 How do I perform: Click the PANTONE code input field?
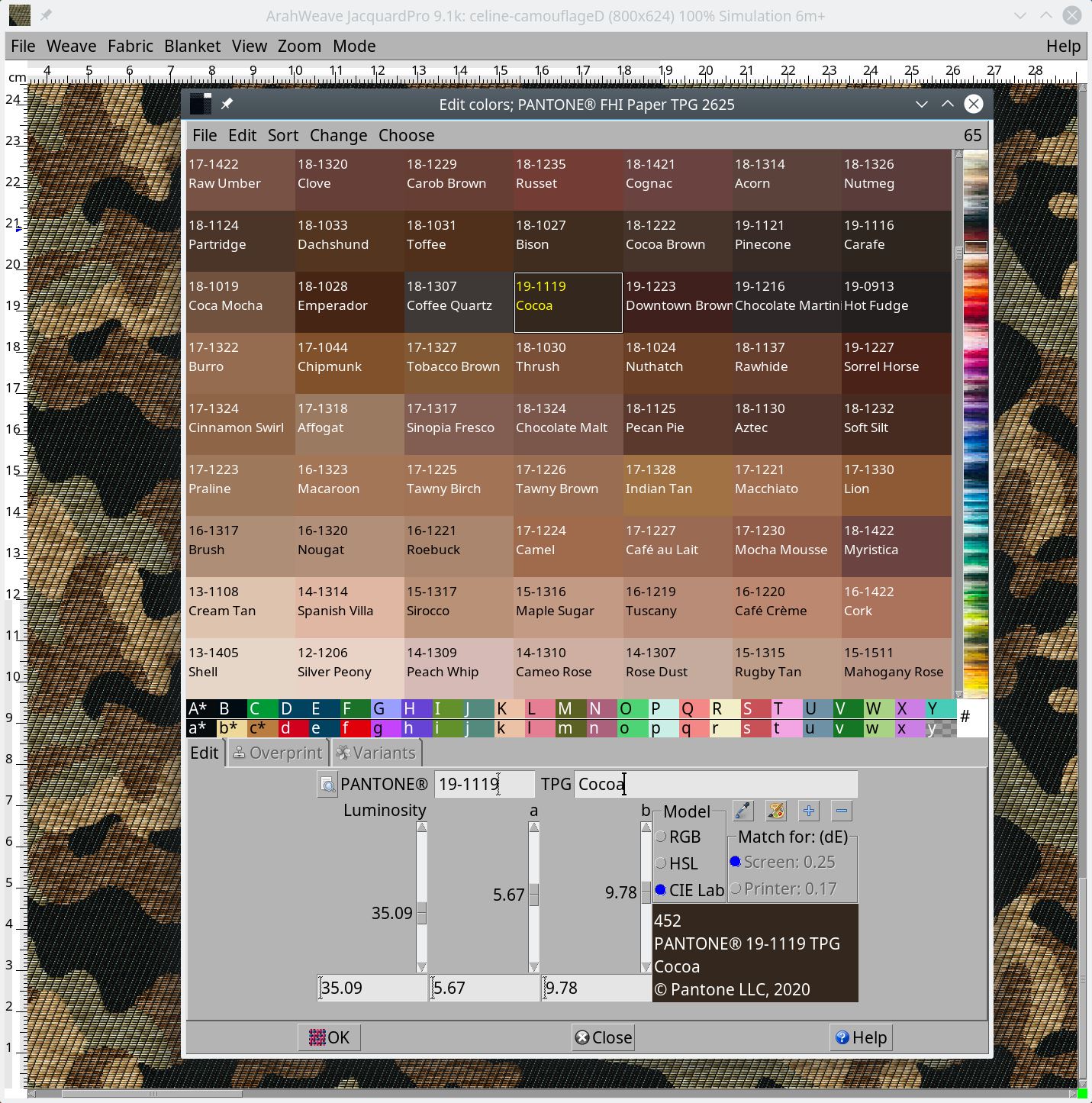click(x=485, y=784)
